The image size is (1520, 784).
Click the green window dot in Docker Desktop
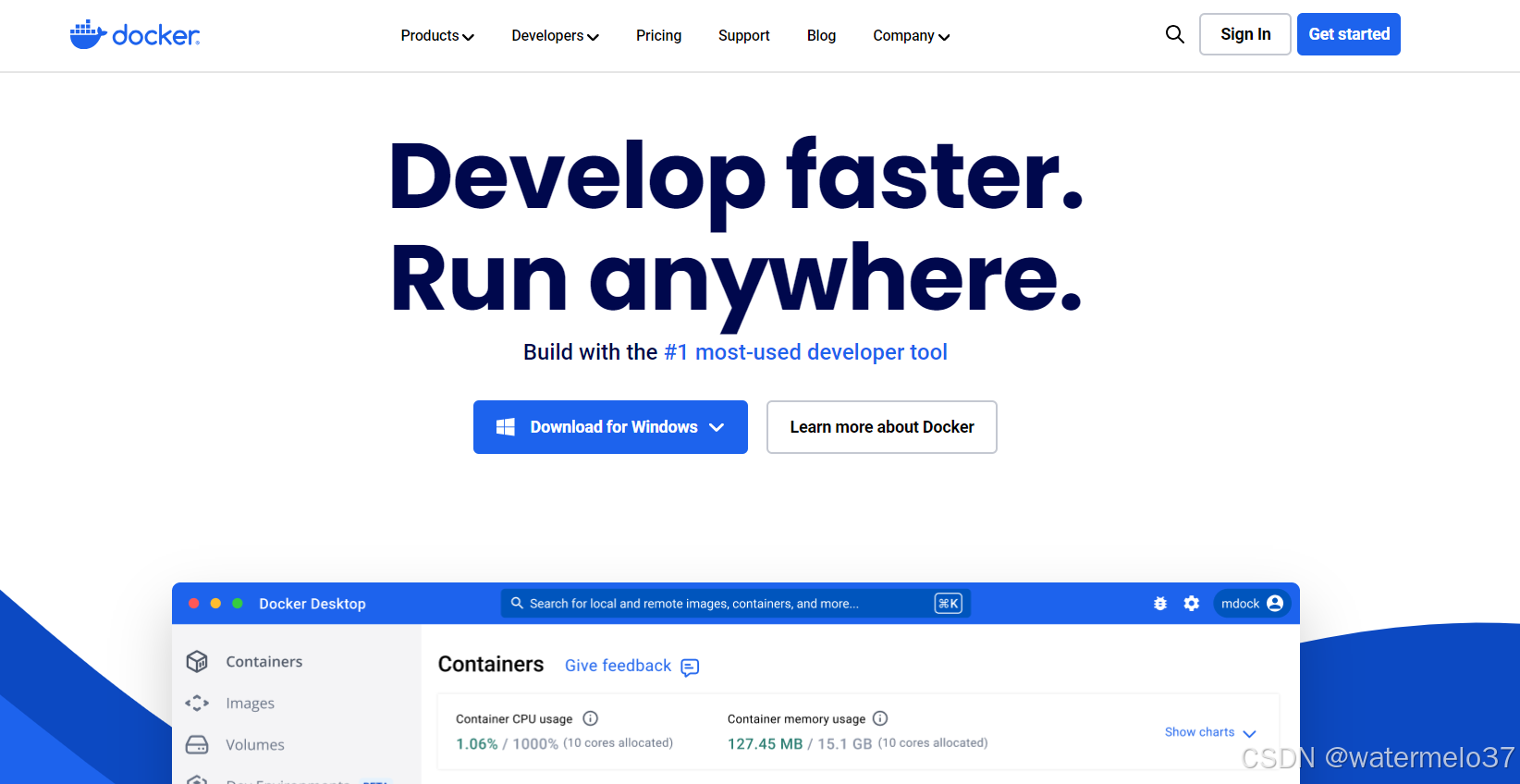(x=238, y=604)
